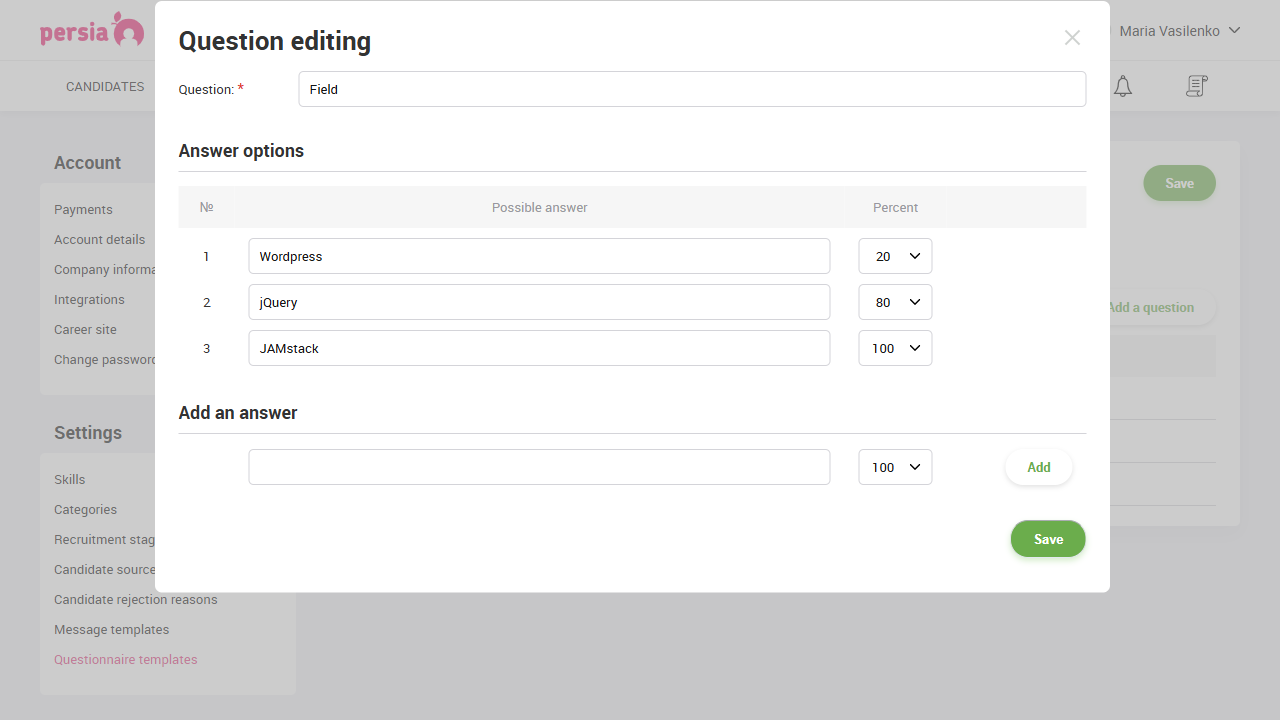The width and height of the screenshot is (1280, 720).
Task: Click the empty answer text input
Action: (539, 467)
